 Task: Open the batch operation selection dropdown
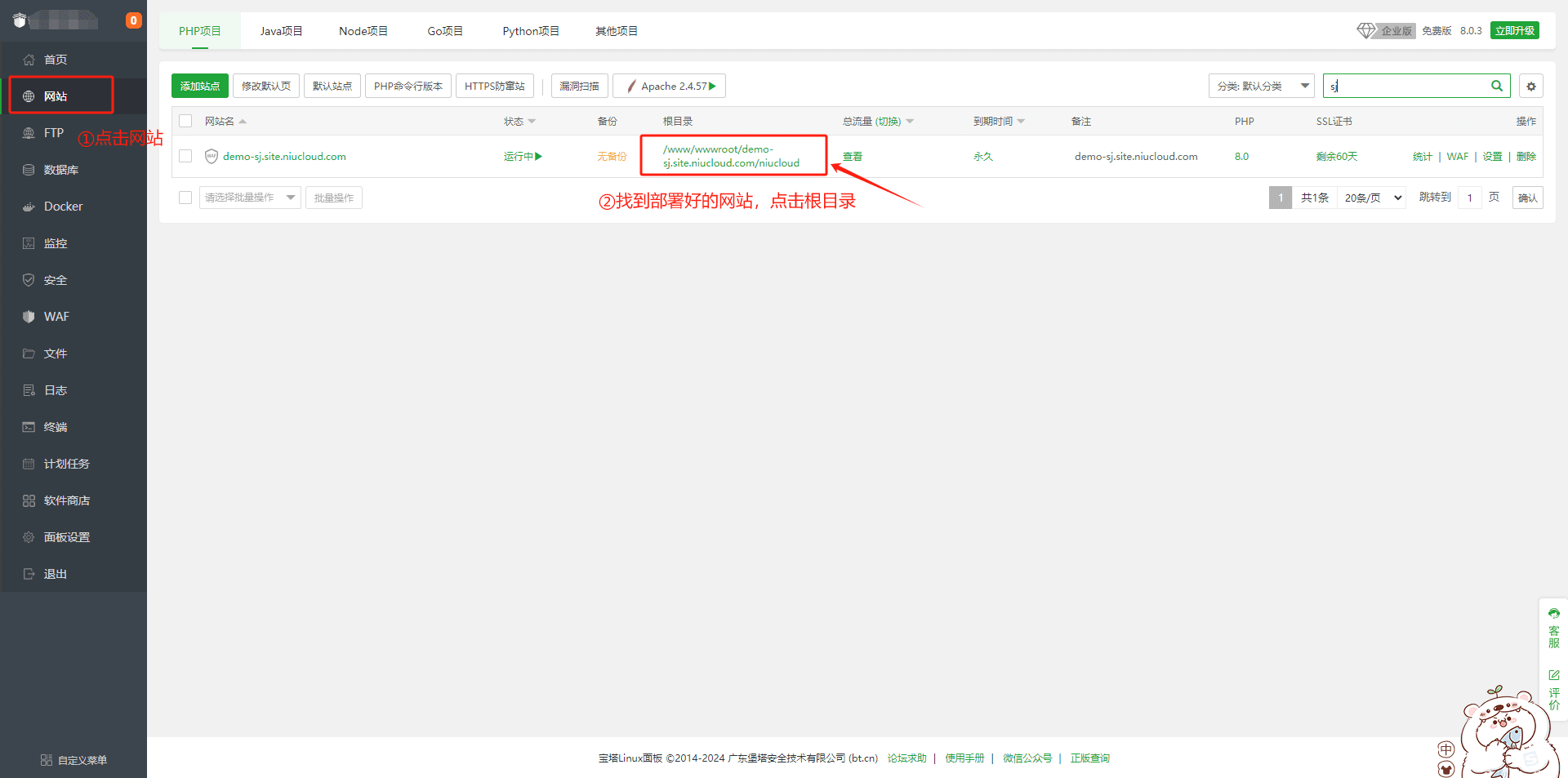coord(250,198)
